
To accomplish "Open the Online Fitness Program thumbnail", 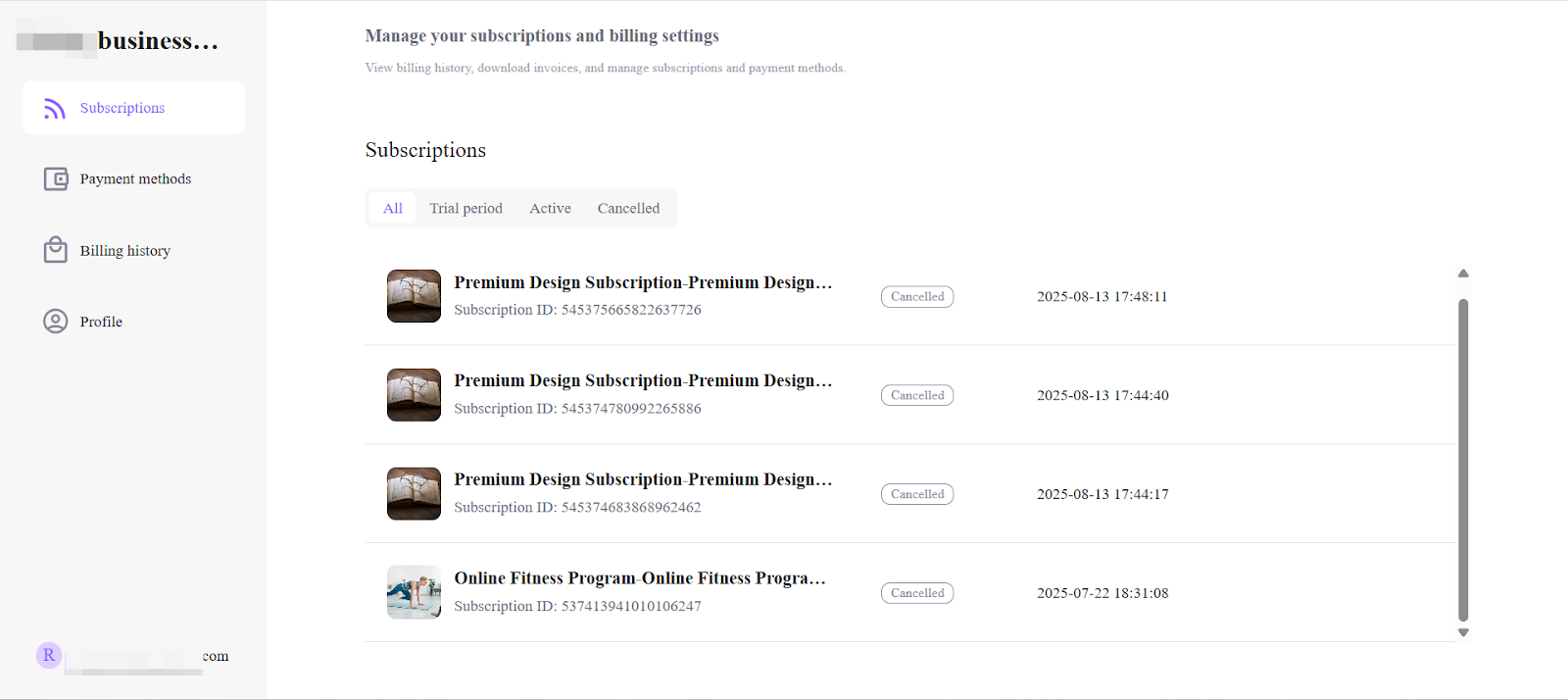I will point(414,592).
